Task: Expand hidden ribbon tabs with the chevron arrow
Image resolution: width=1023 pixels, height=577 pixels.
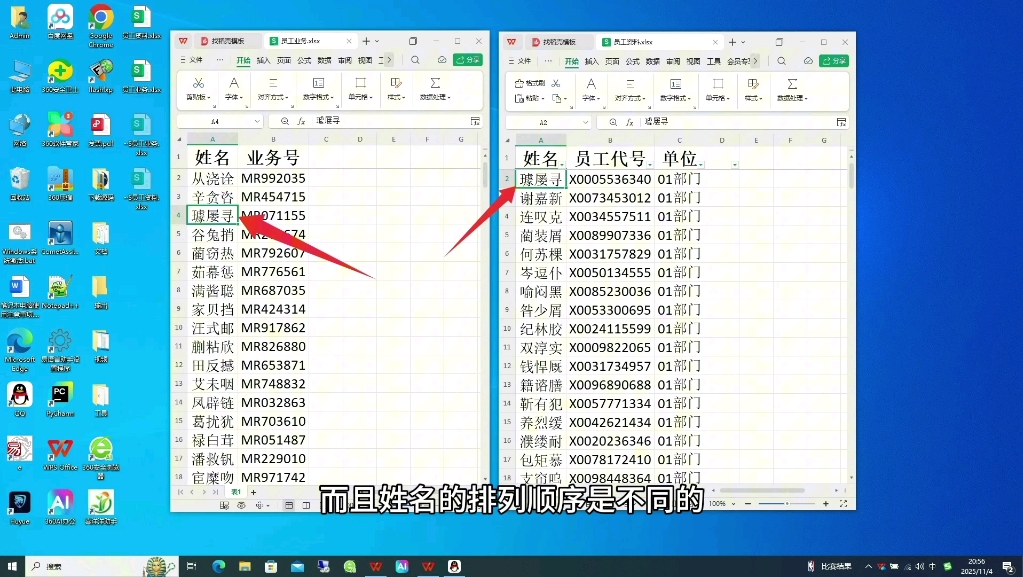Action: point(388,60)
